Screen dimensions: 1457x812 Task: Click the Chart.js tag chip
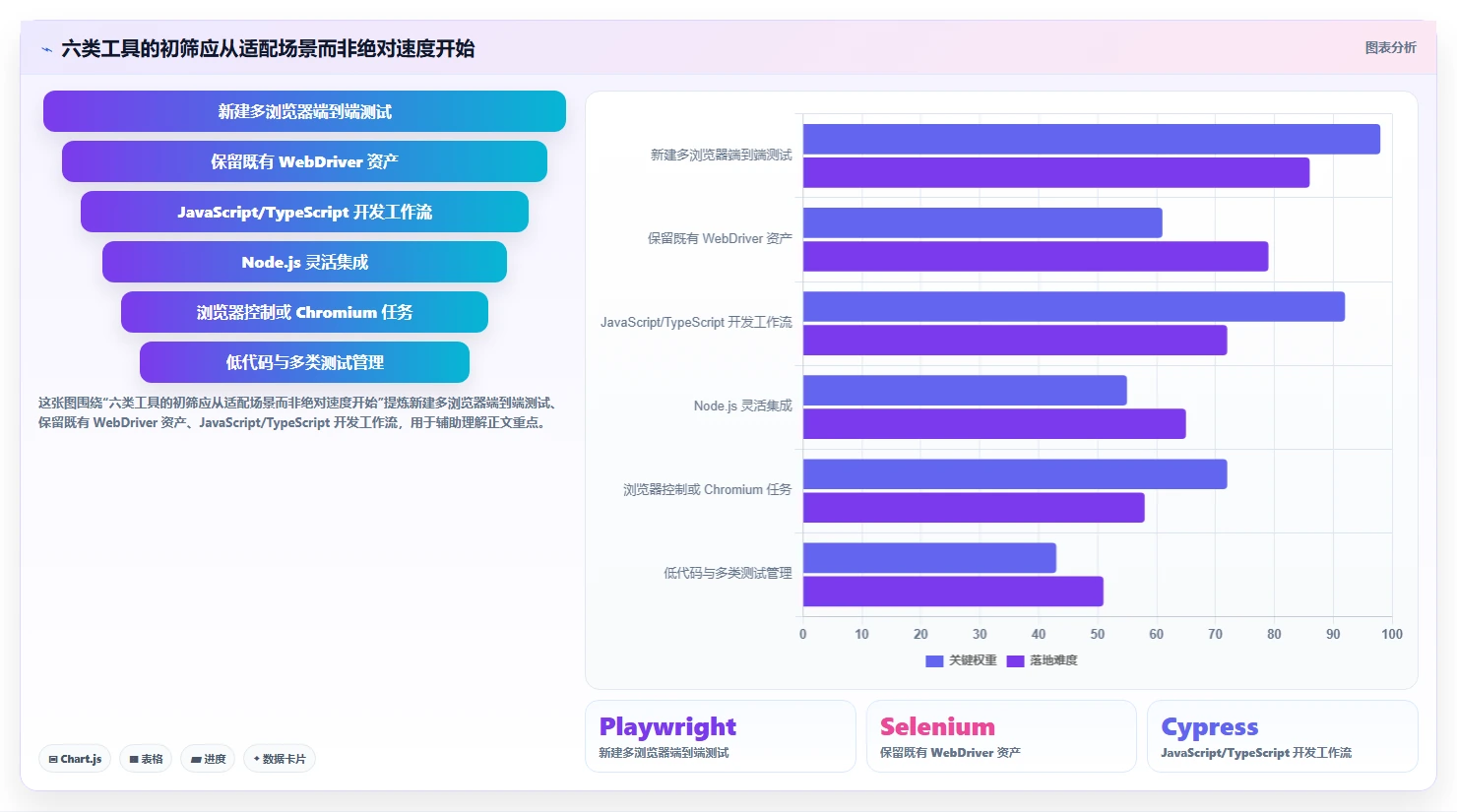coord(75,759)
